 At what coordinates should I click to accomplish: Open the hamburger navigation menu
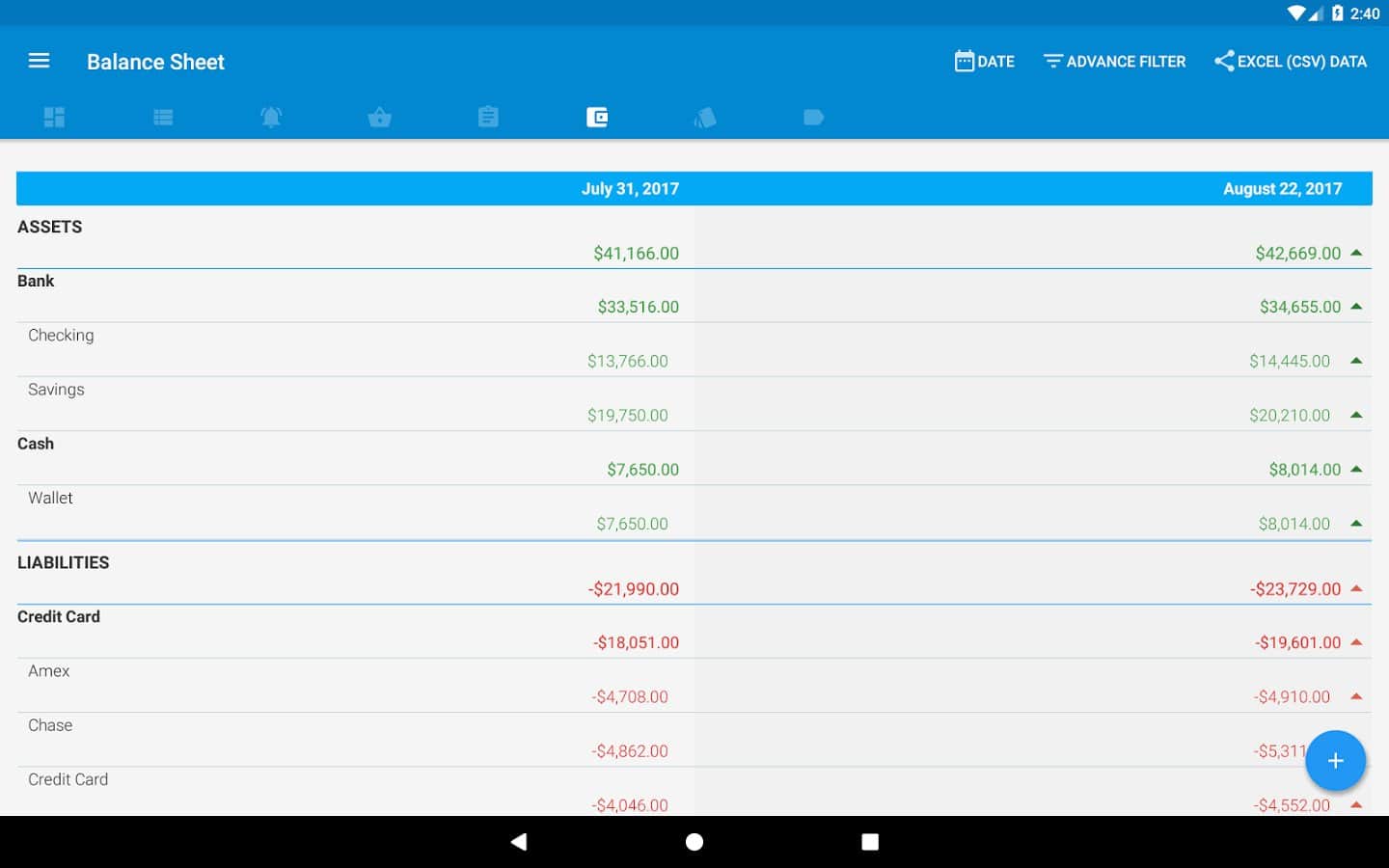pos(39,61)
